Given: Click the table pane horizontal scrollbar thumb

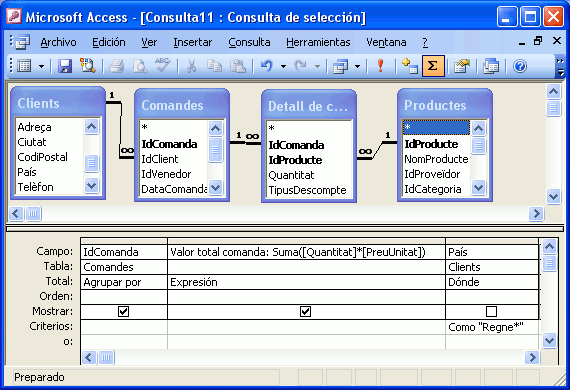Looking at the screenshot, I should click(33, 213).
